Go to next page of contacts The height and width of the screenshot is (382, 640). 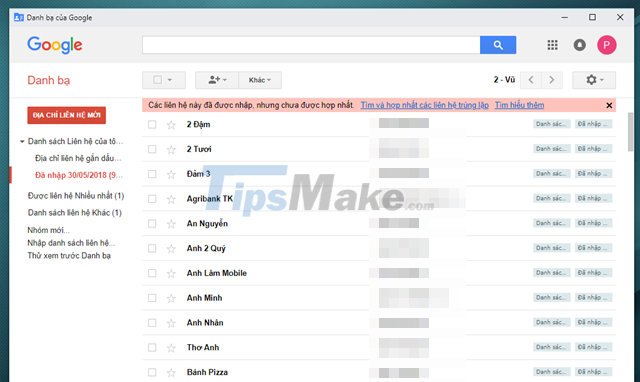point(552,80)
